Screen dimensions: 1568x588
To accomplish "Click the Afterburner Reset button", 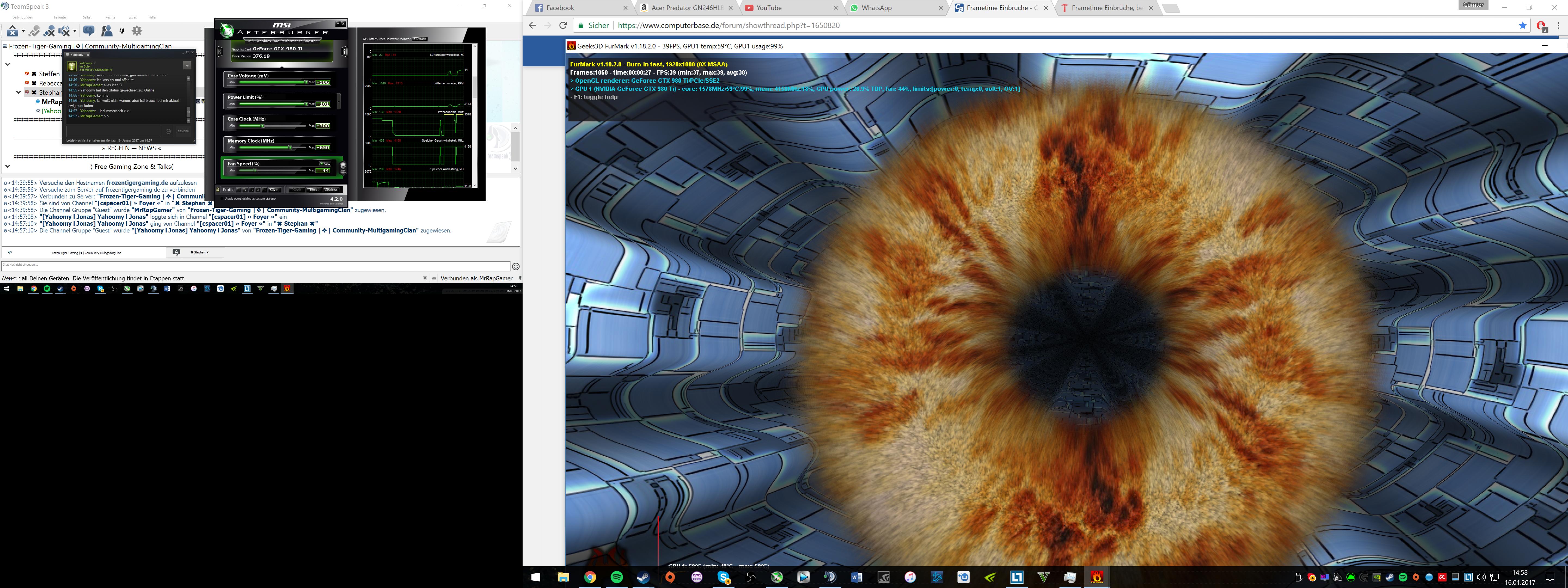I will [314, 190].
